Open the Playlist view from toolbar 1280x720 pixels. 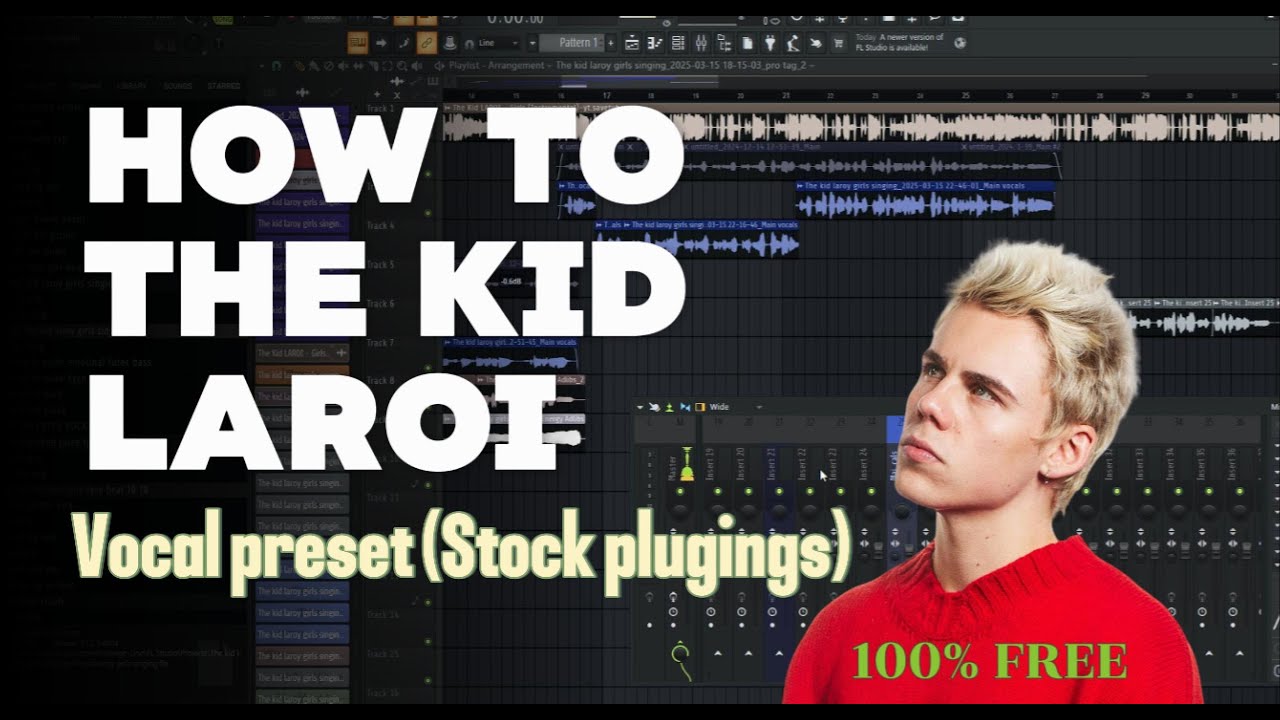(x=631, y=43)
